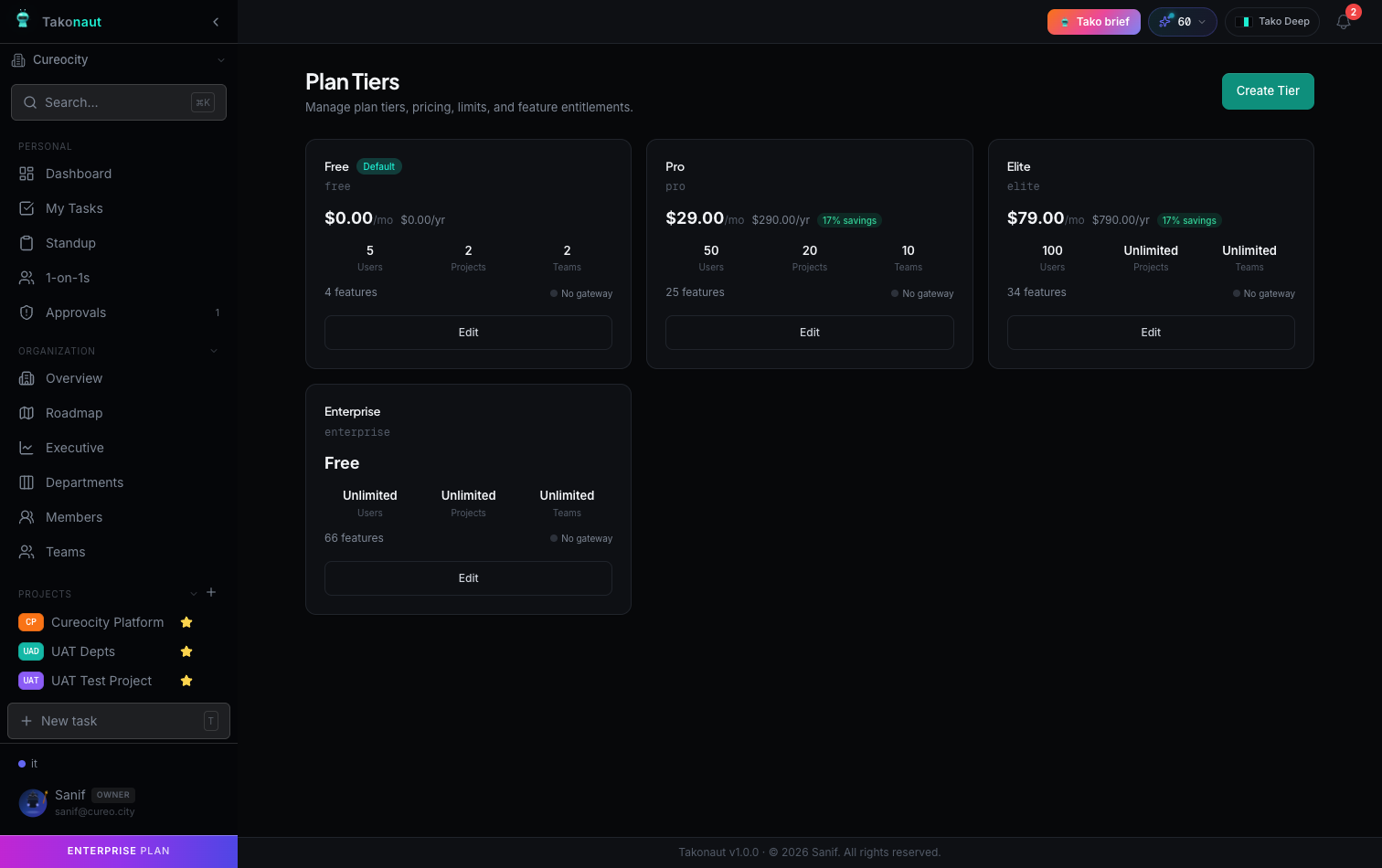Click the Default badge on Free tier
1382x868 pixels.
click(x=378, y=166)
